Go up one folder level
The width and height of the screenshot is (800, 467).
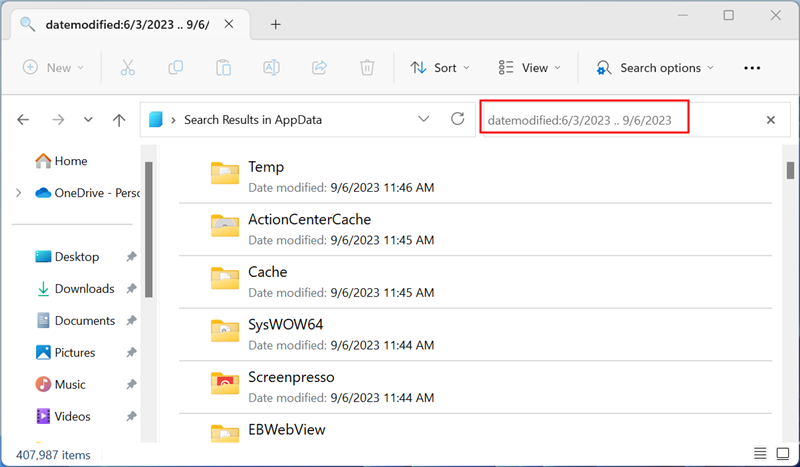pos(119,120)
